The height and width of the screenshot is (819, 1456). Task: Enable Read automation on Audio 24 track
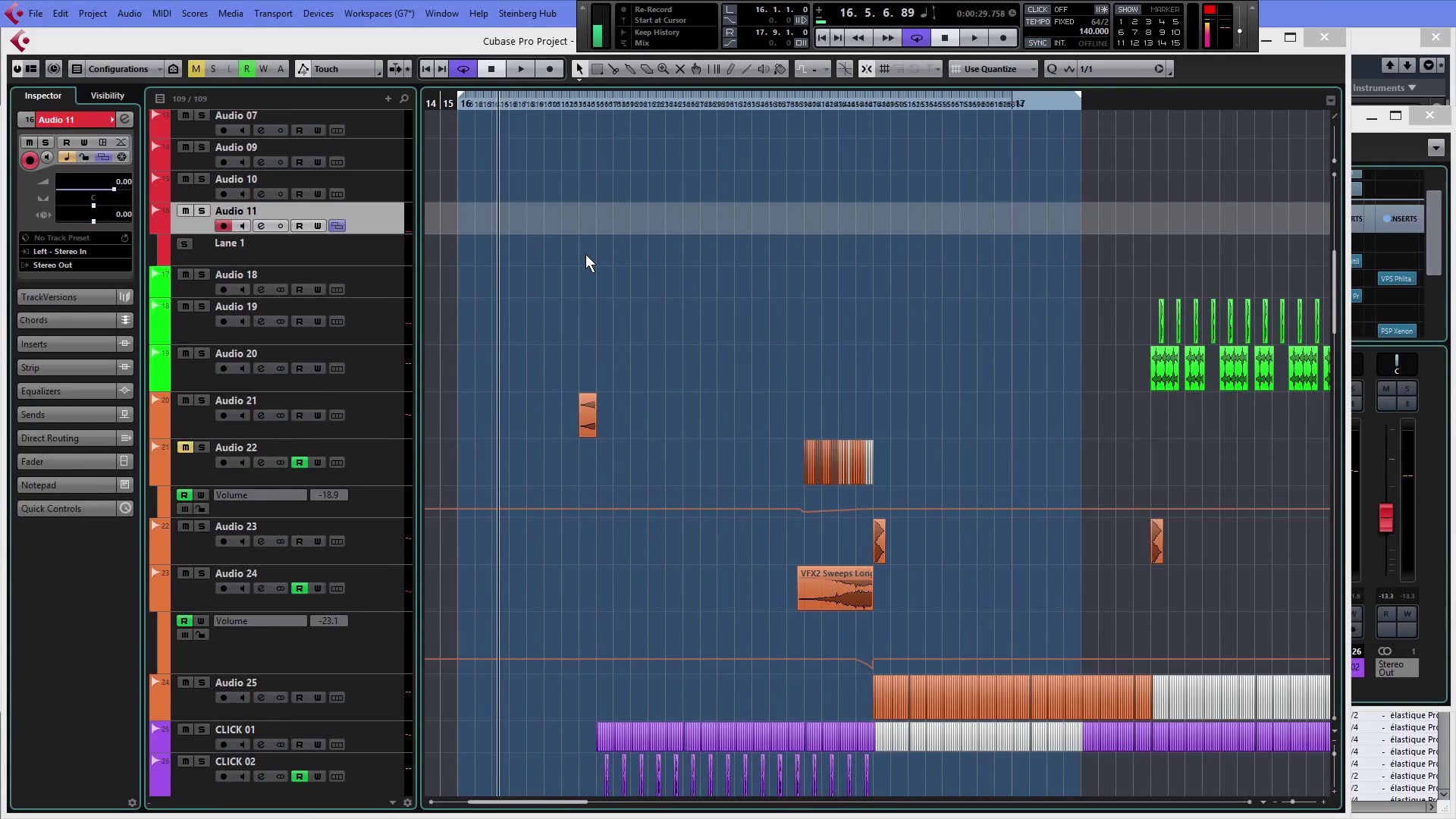click(x=300, y=588)
